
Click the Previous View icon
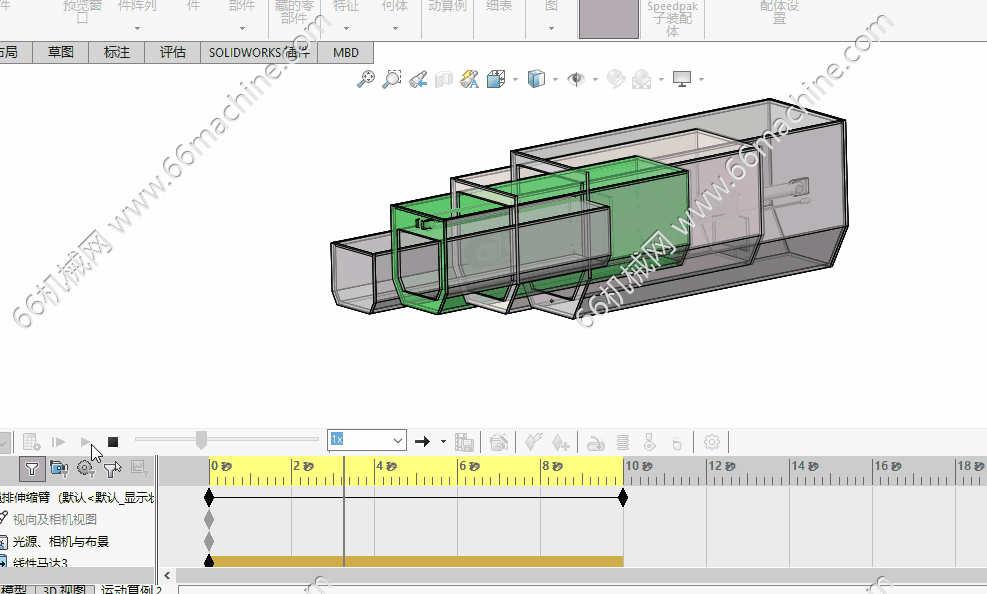tap(418, 79)
